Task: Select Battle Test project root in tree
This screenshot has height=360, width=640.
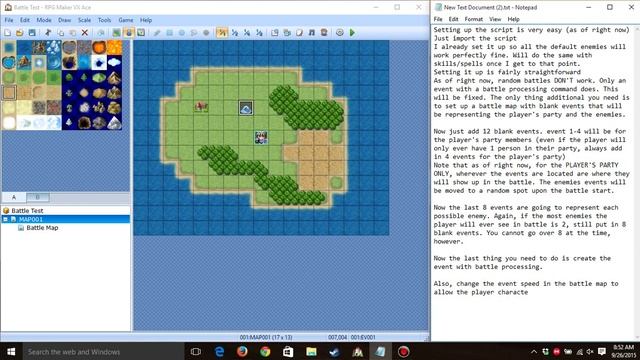Action: point(27,211)
